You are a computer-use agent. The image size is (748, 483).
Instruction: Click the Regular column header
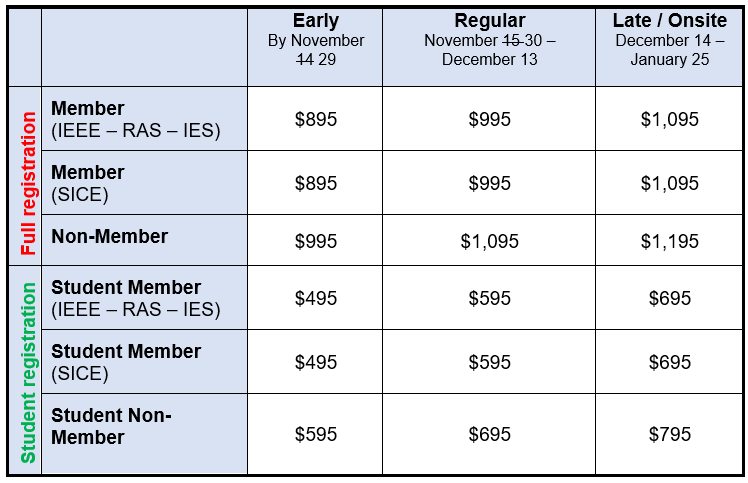pyautogui.click(x=489, y=21)
